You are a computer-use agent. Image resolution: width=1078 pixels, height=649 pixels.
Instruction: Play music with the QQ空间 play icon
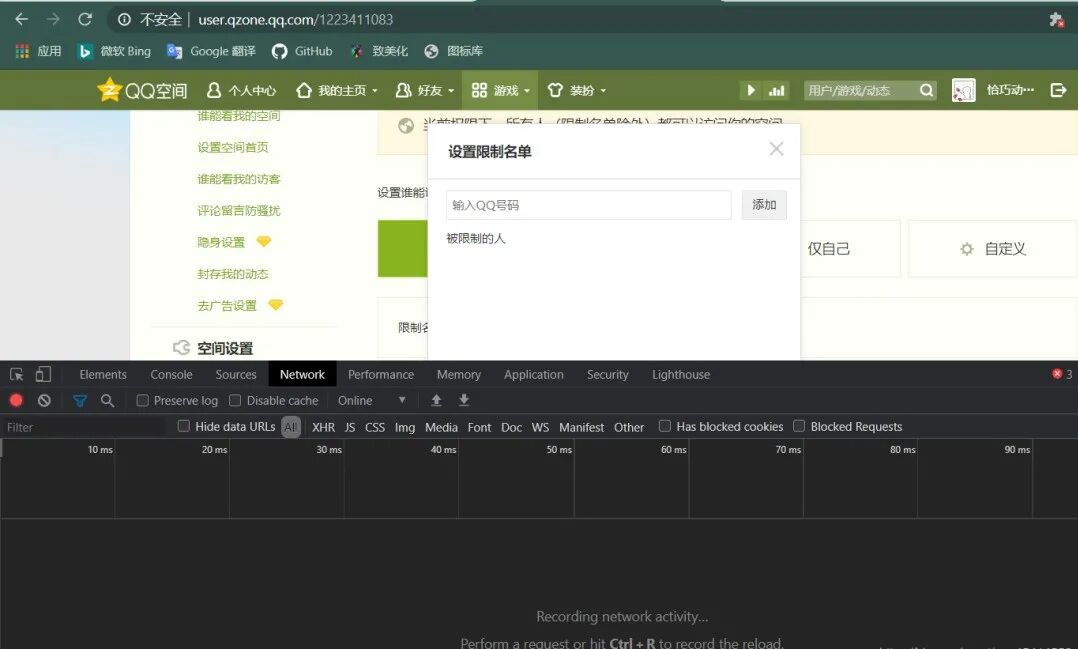pyautogui.click(x=751, y=90)
